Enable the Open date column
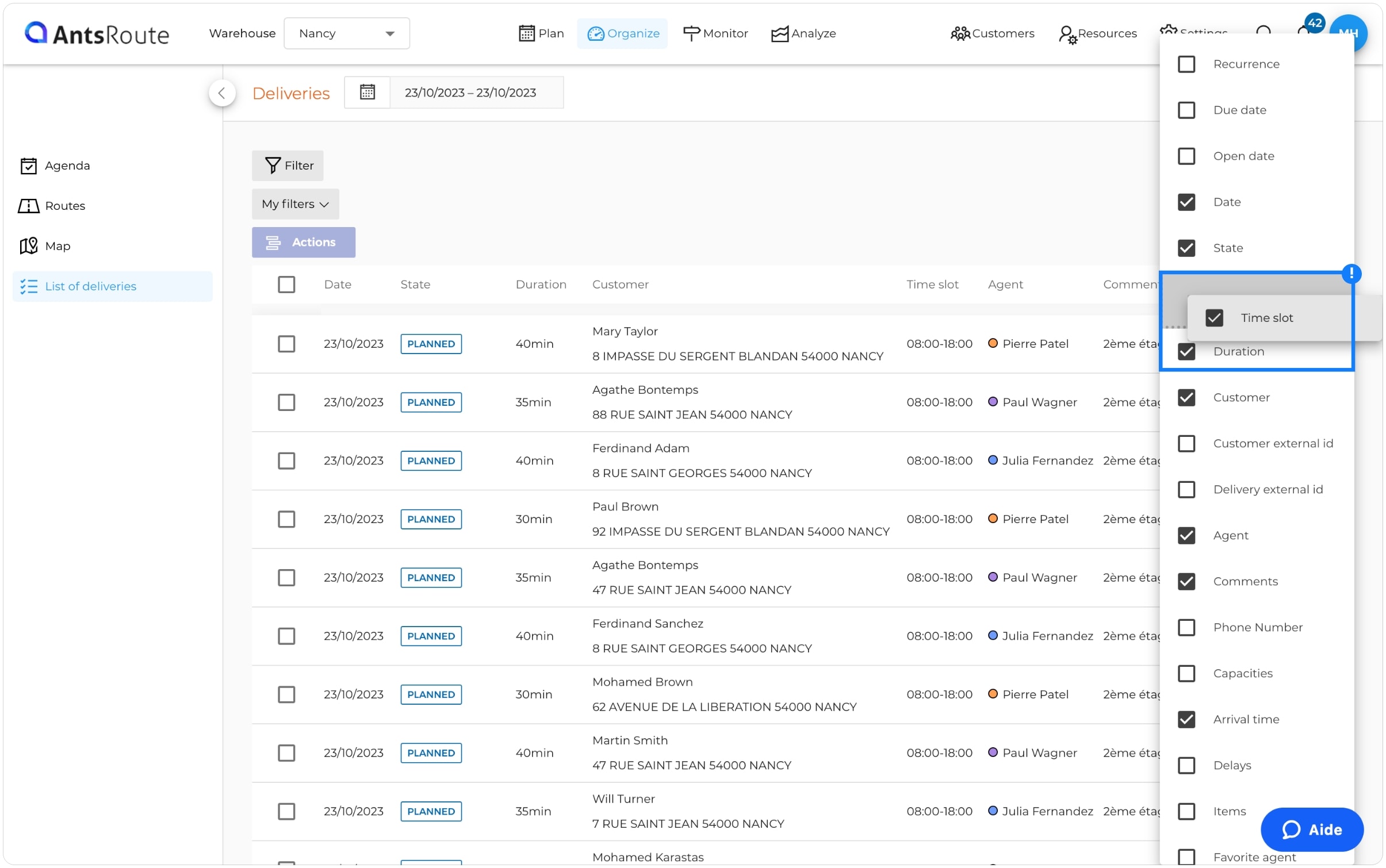Viewport: 1386px width, 868px height. [1186, 156]
